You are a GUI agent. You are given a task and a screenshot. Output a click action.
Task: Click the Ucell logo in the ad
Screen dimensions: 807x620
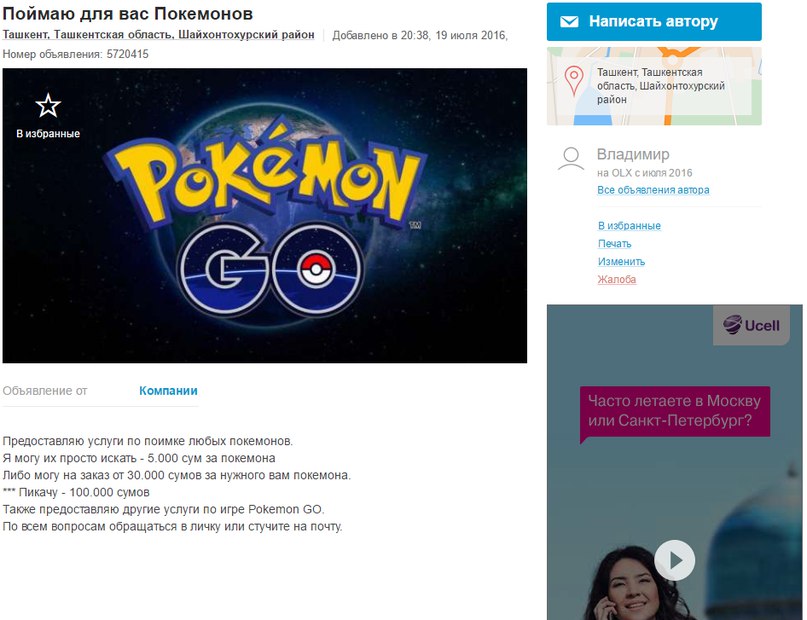[751, 325]
